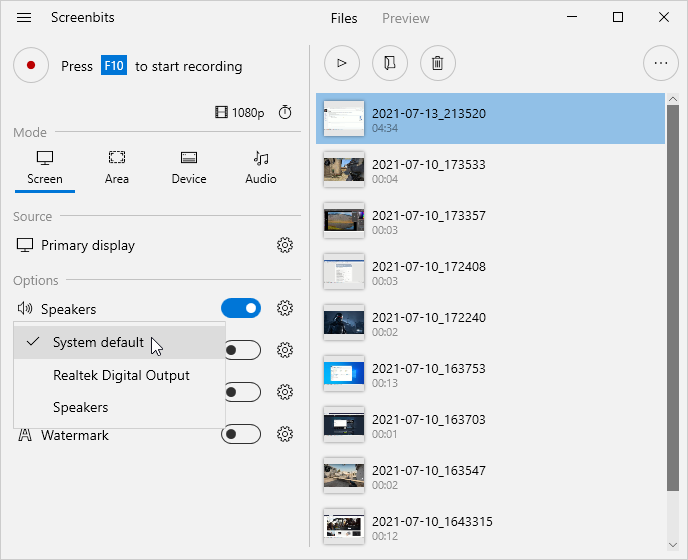Select recording 2021-07-10_1643315

pos(490,525)
